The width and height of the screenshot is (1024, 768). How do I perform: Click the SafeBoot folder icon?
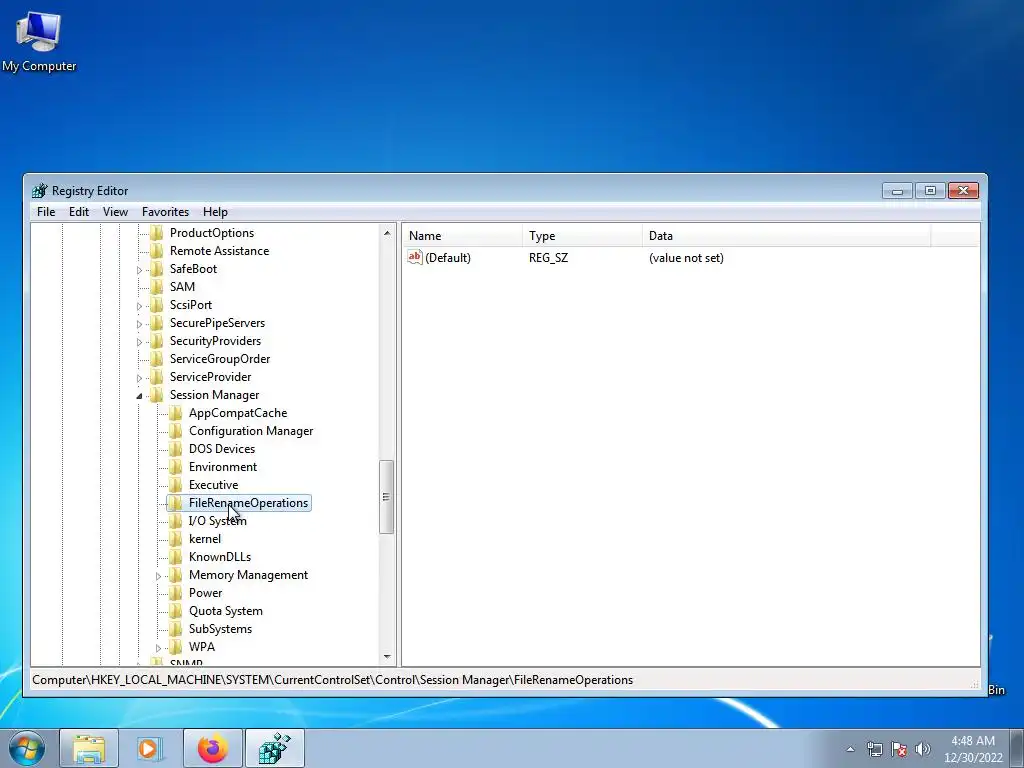(x=157, y=269)
